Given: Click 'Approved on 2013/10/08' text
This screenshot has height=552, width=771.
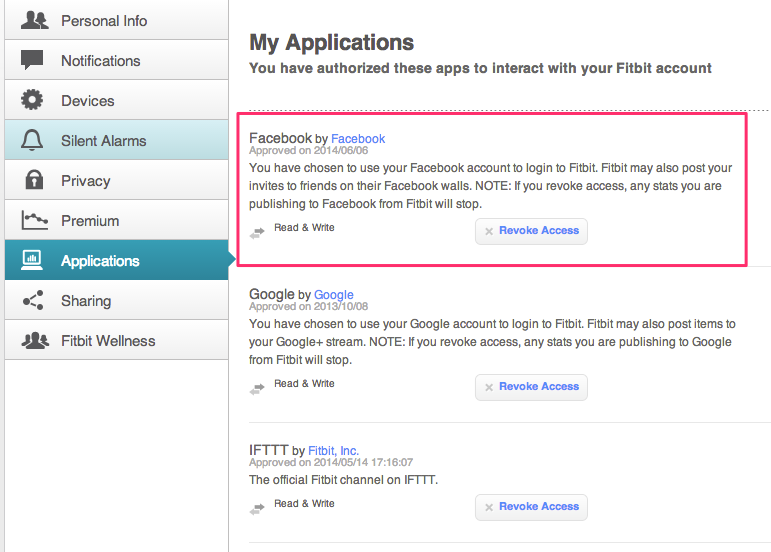Looking at the screenshot, I should coord(308,306).
